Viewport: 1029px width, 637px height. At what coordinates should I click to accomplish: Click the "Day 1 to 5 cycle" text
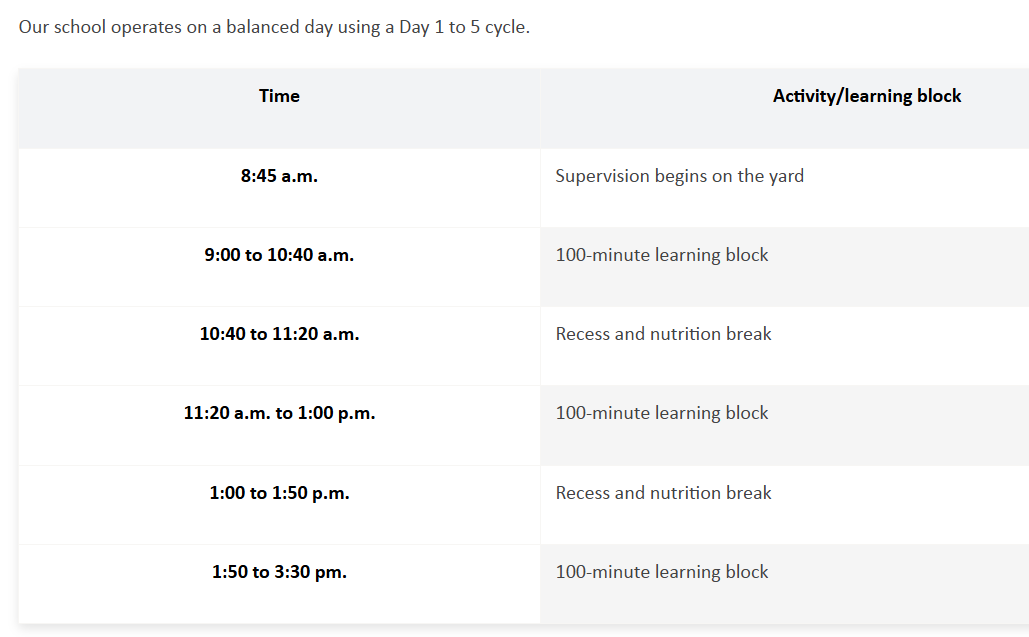(x=463, y=27)
